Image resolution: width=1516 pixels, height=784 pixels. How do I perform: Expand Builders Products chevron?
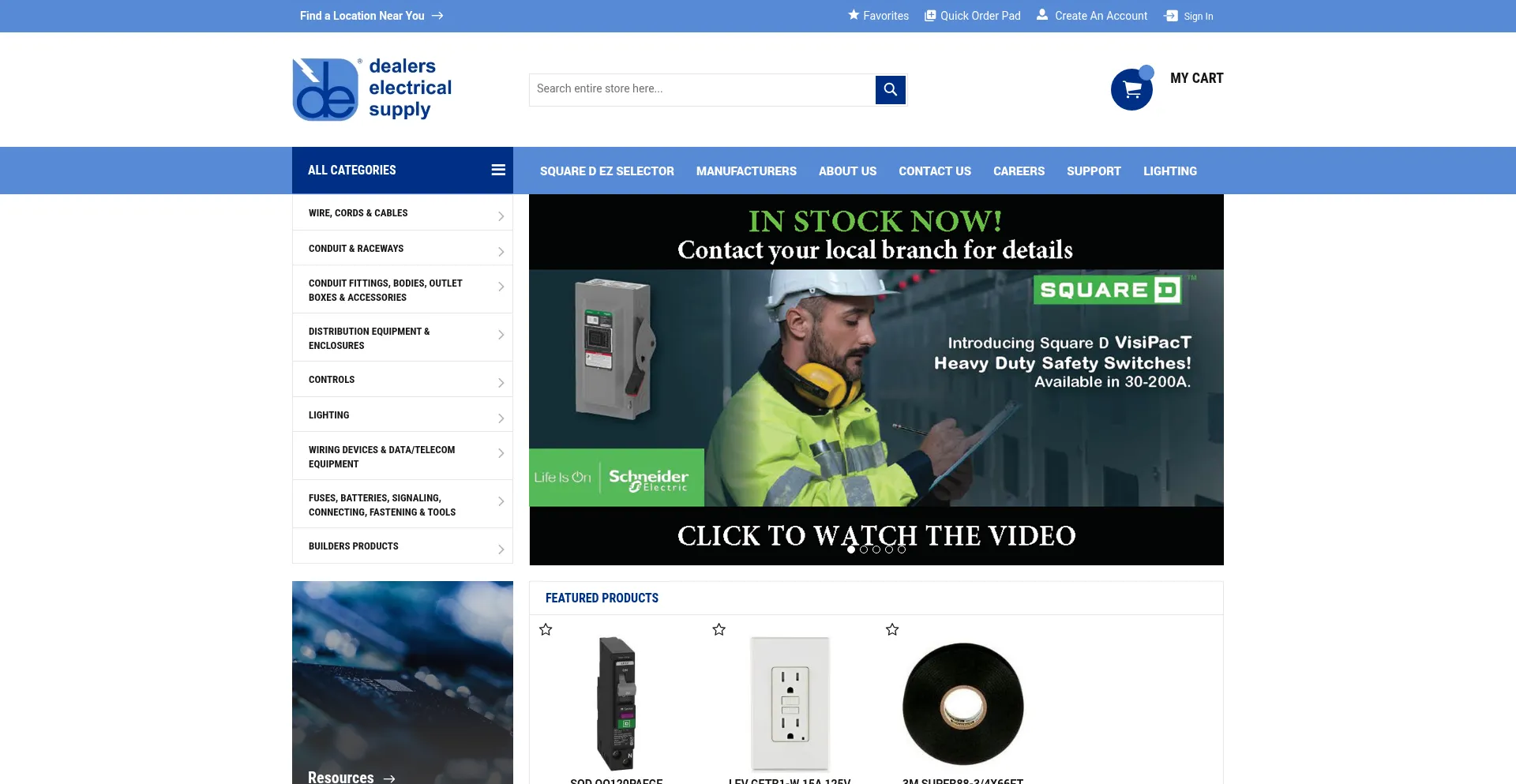click(501, 550)
